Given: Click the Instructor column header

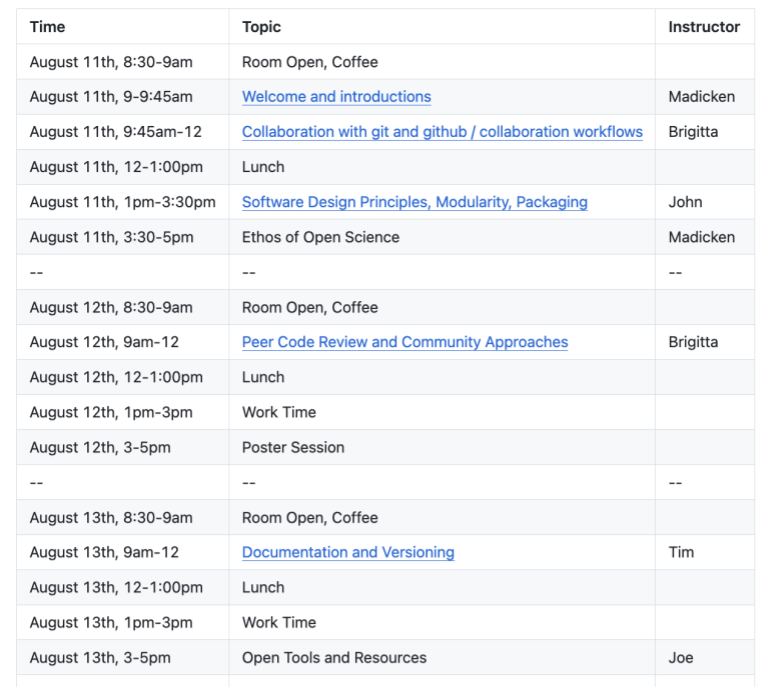Looking at the screenshot, I should (x=704, y=27).
